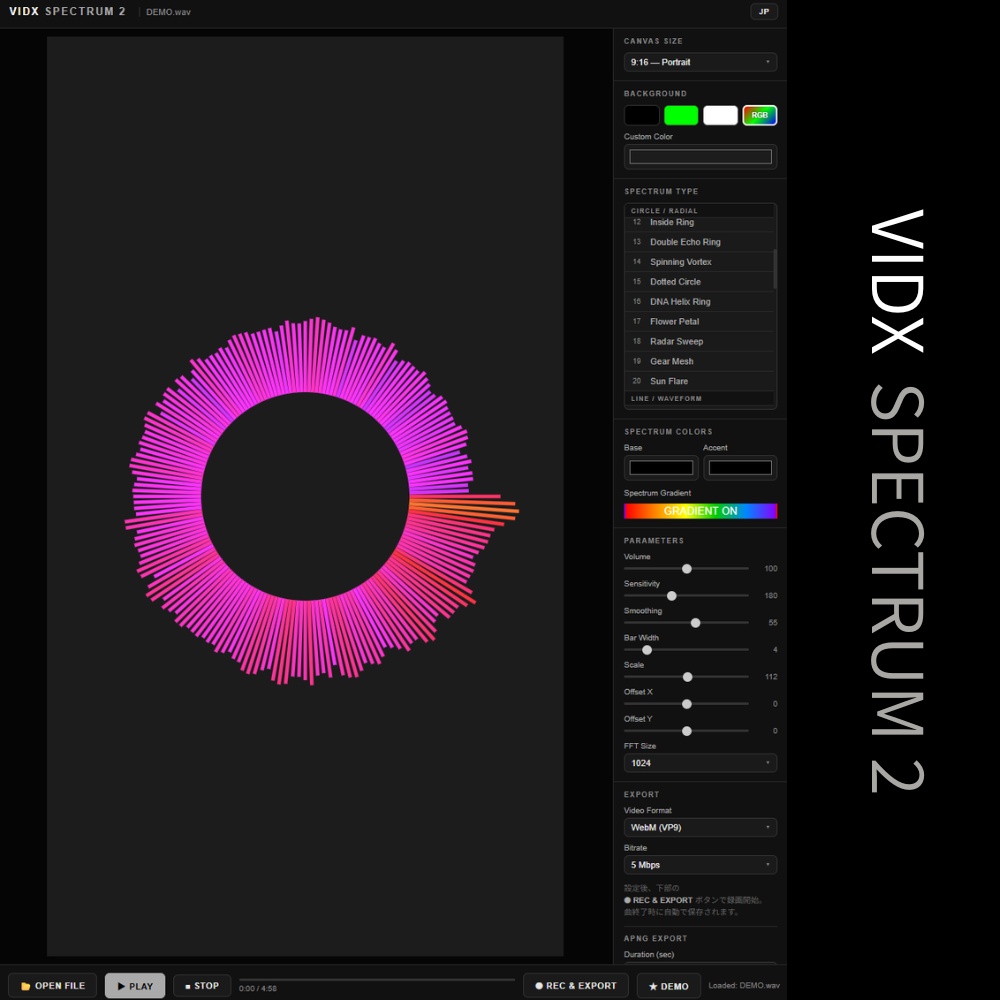1000x1000 pixels.
Task: Click the Volume slider
Action: click(x=686, y=568)
